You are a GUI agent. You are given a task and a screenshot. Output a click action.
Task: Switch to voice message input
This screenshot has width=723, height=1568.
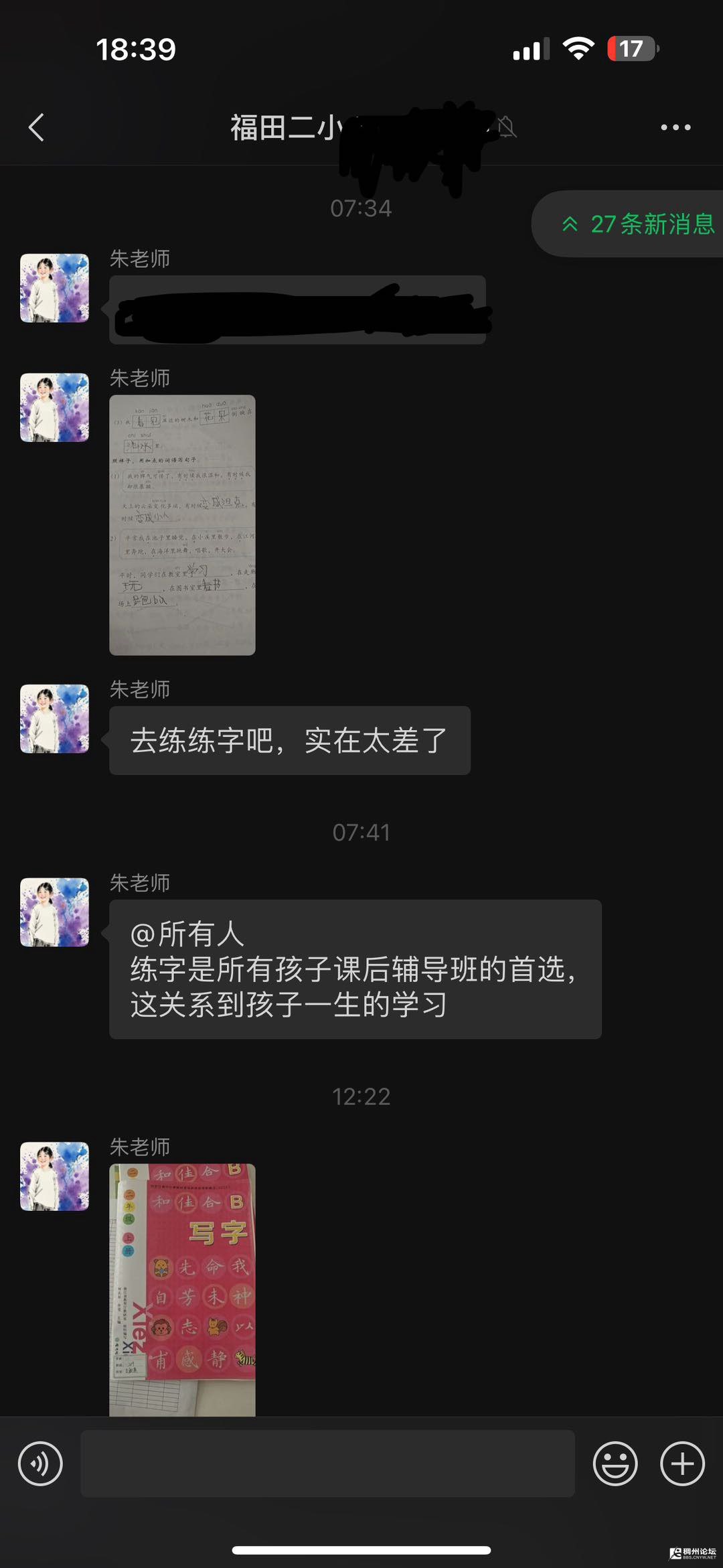[x=40, y=1464]
